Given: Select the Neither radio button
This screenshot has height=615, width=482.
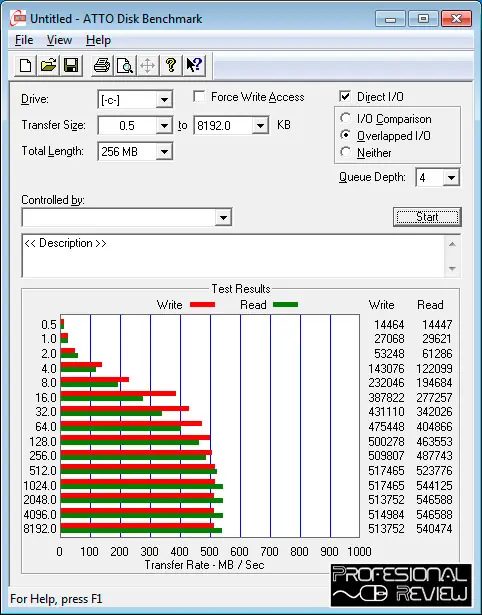Looking at the screenshot, I should tap(346, 152).
